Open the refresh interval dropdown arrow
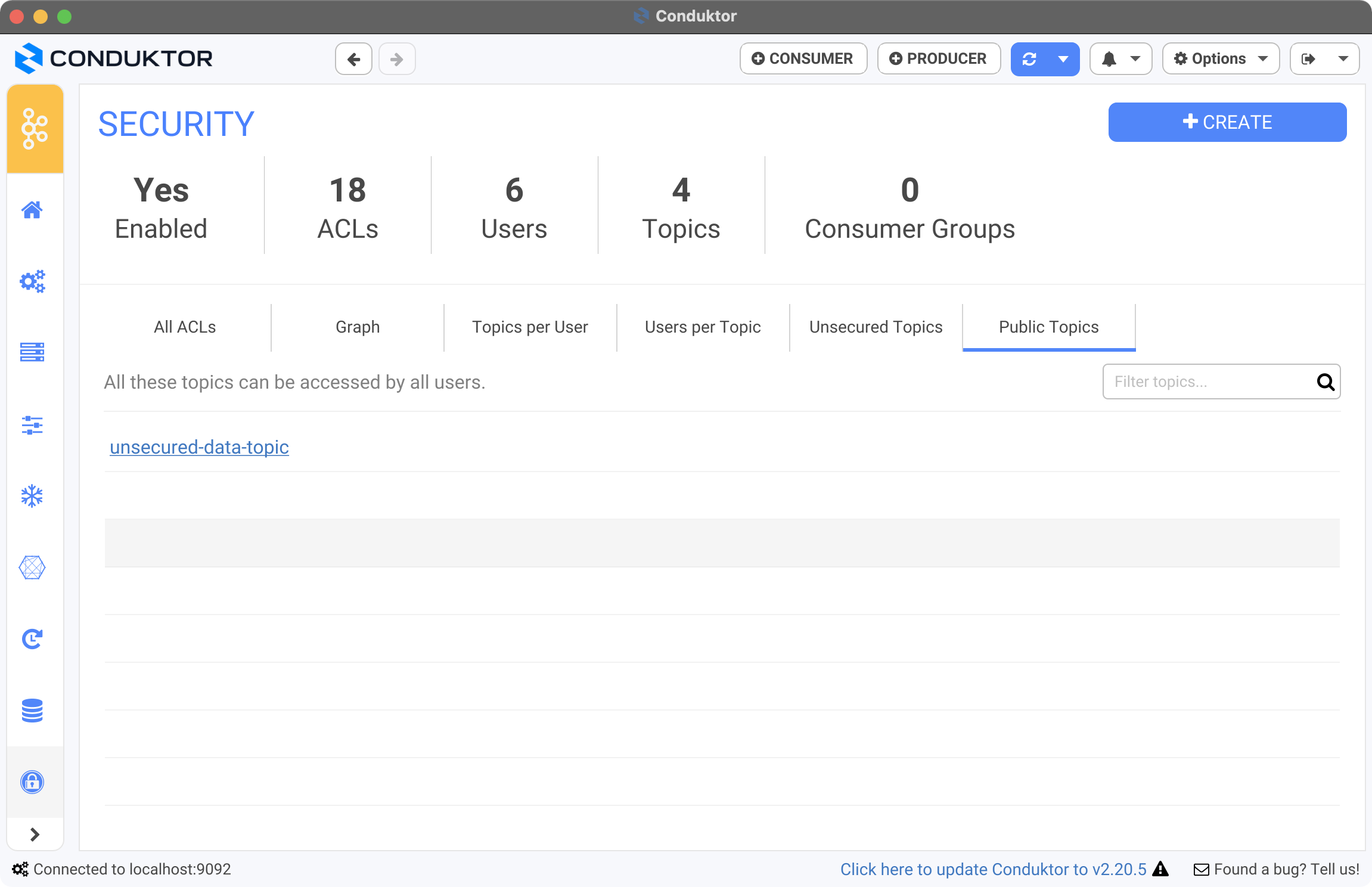 pyautogui.click(x=1063, y=59)
